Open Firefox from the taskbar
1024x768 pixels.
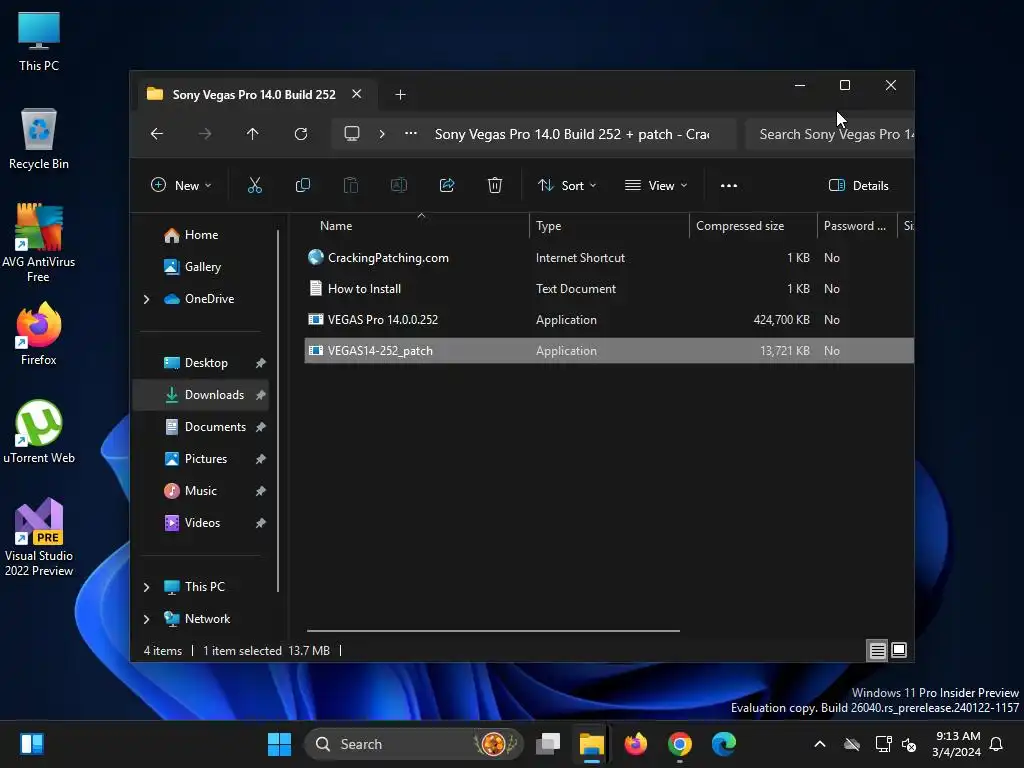635,744
